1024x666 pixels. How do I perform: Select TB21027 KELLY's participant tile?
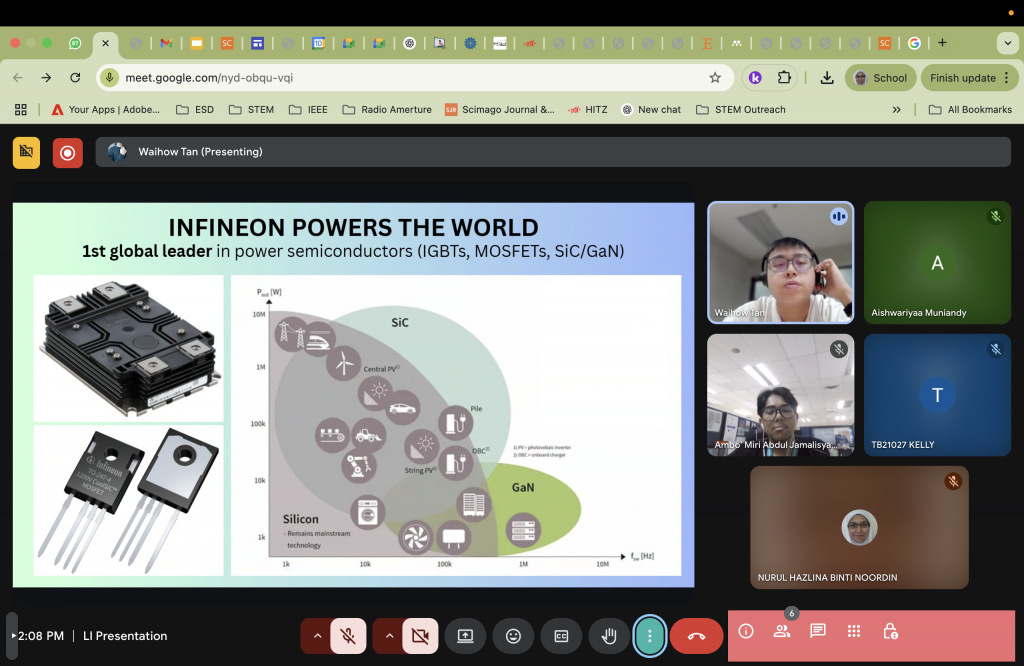[x=937, y=395]
